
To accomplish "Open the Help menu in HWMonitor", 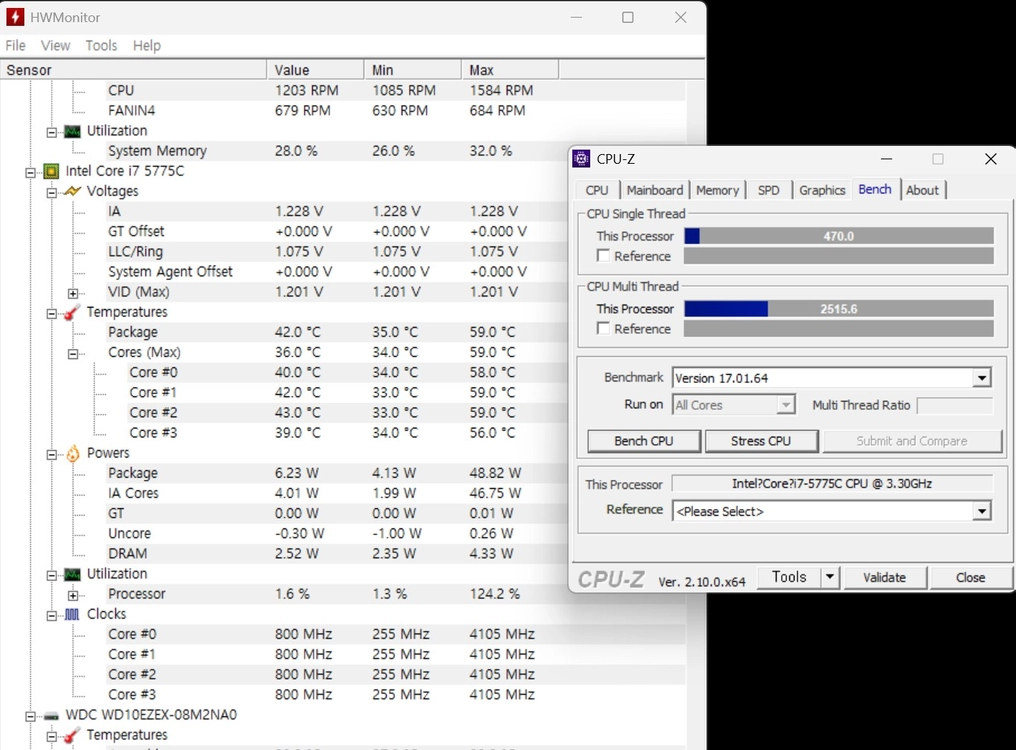I will coord(146,45).
